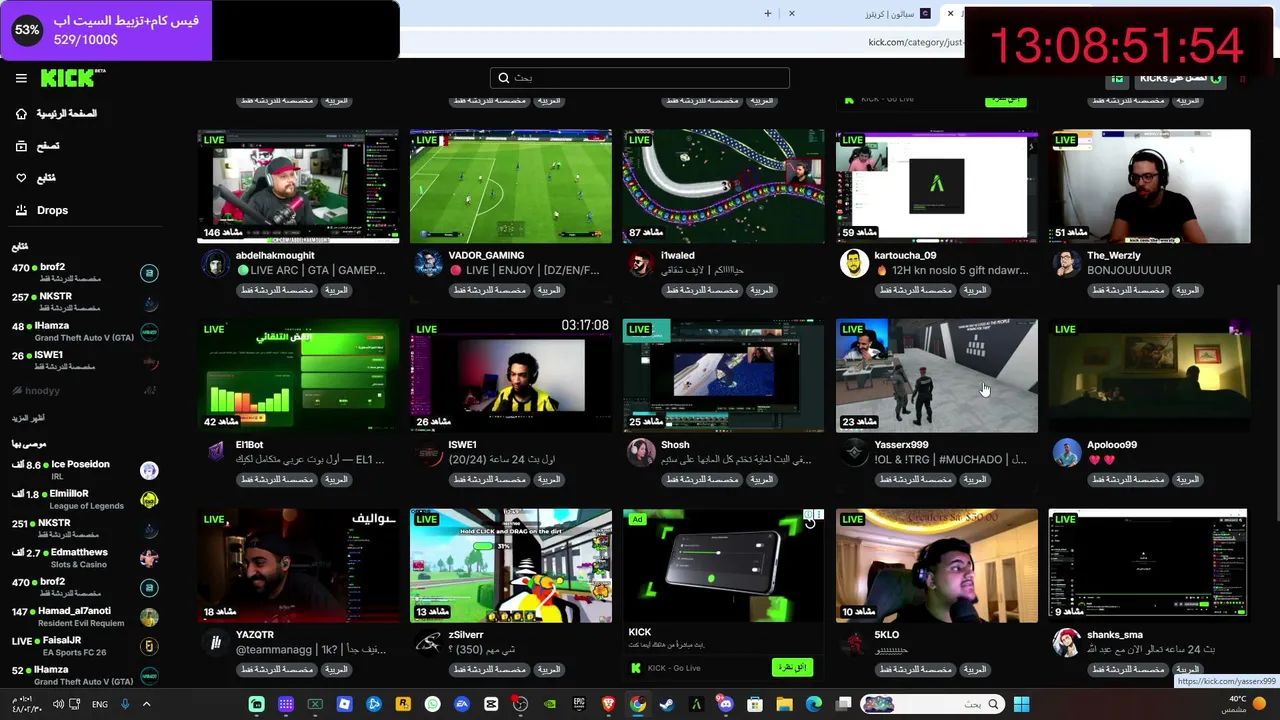This screenshot has width=1280, height=720.
Task: Click the magnifier icon in Kick search
Action: pyautogui.click(x=505, y=78)
